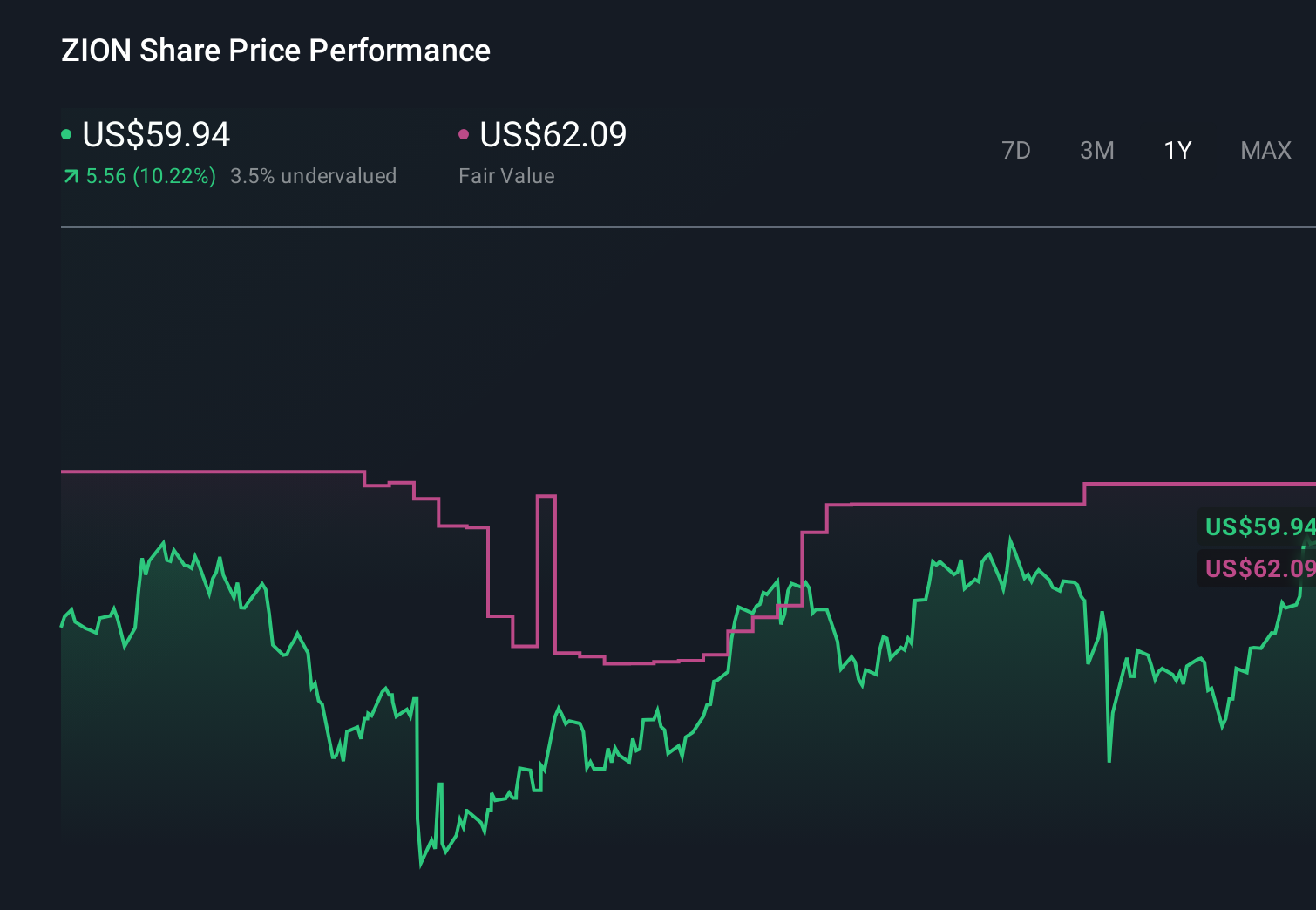Click the 3.5% undervalued label
Screen dimensions: 1316x910
(x=313, y=175)
